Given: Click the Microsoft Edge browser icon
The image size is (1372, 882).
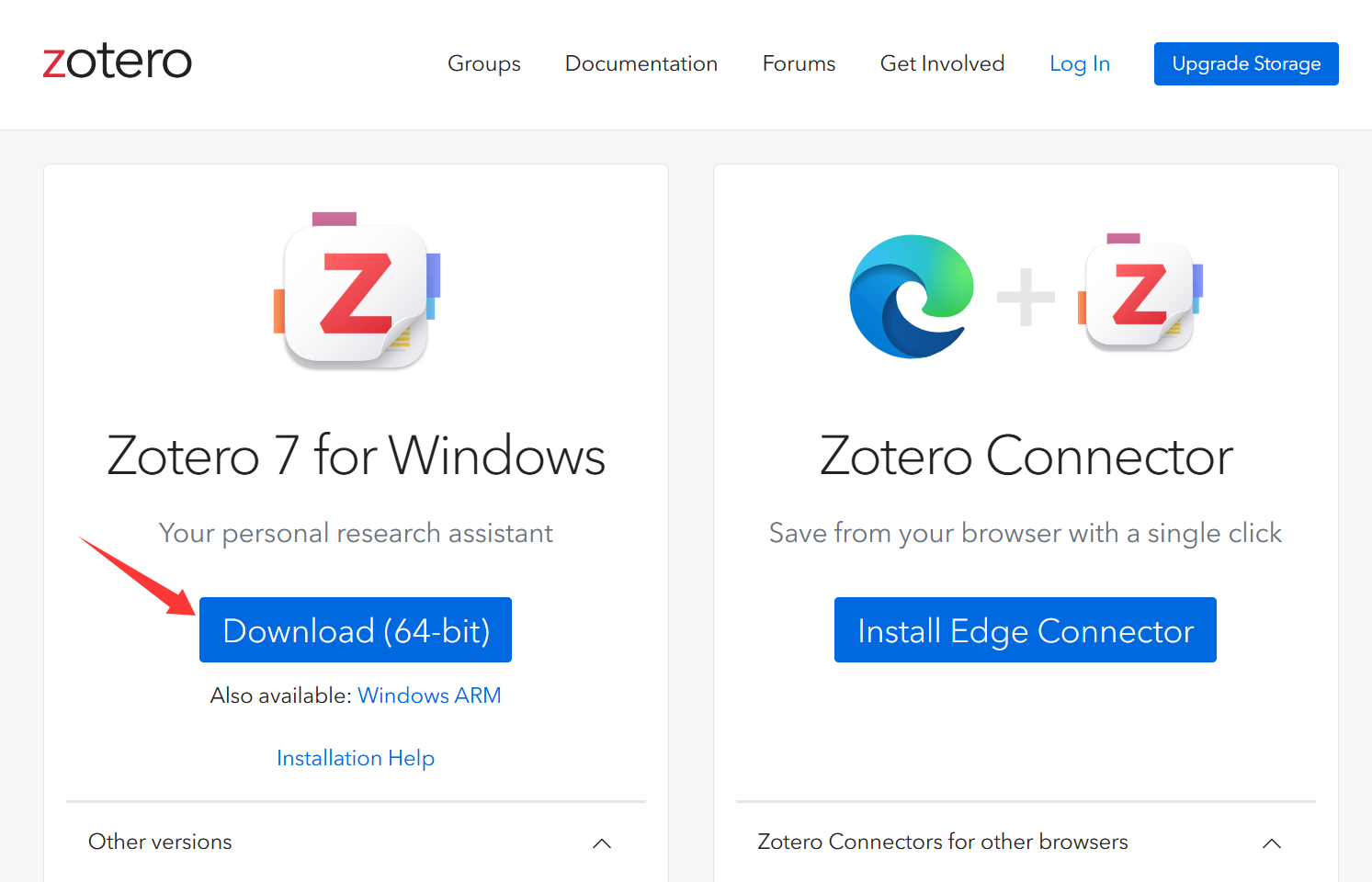Looking at the screenshot, I should click(x=913, y=296).
